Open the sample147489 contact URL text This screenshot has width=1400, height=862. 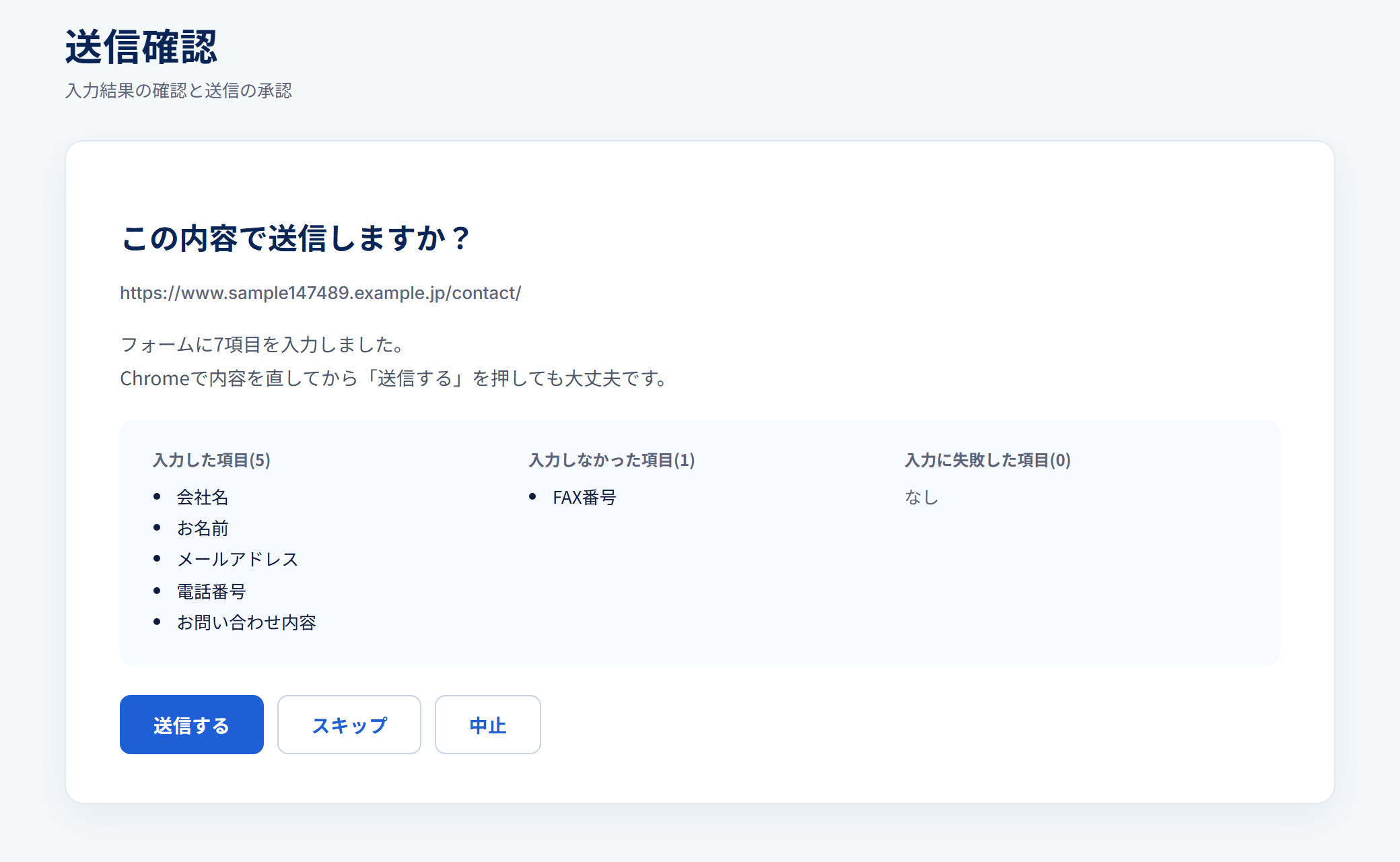point(320,293)
